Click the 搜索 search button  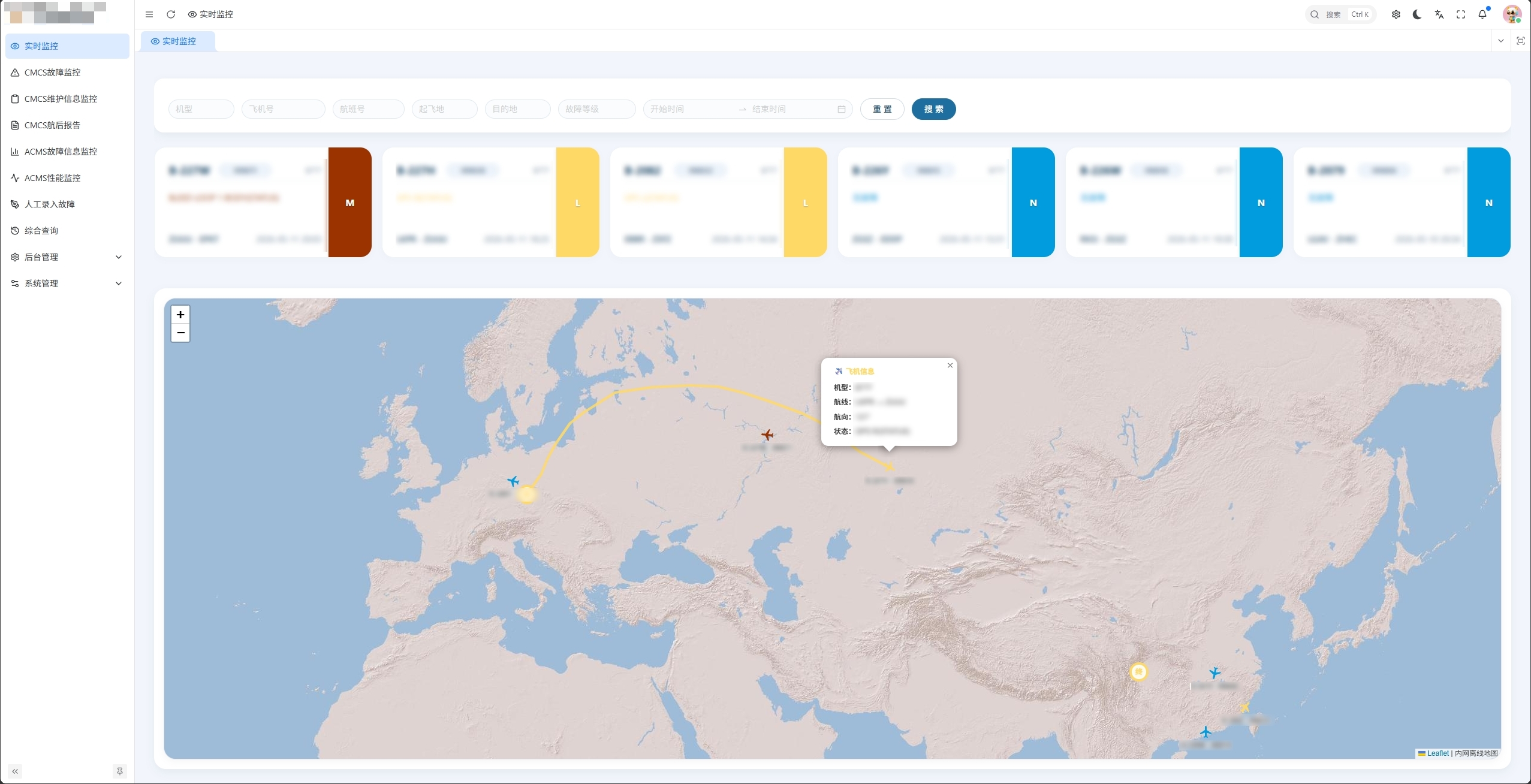[933, 109]
